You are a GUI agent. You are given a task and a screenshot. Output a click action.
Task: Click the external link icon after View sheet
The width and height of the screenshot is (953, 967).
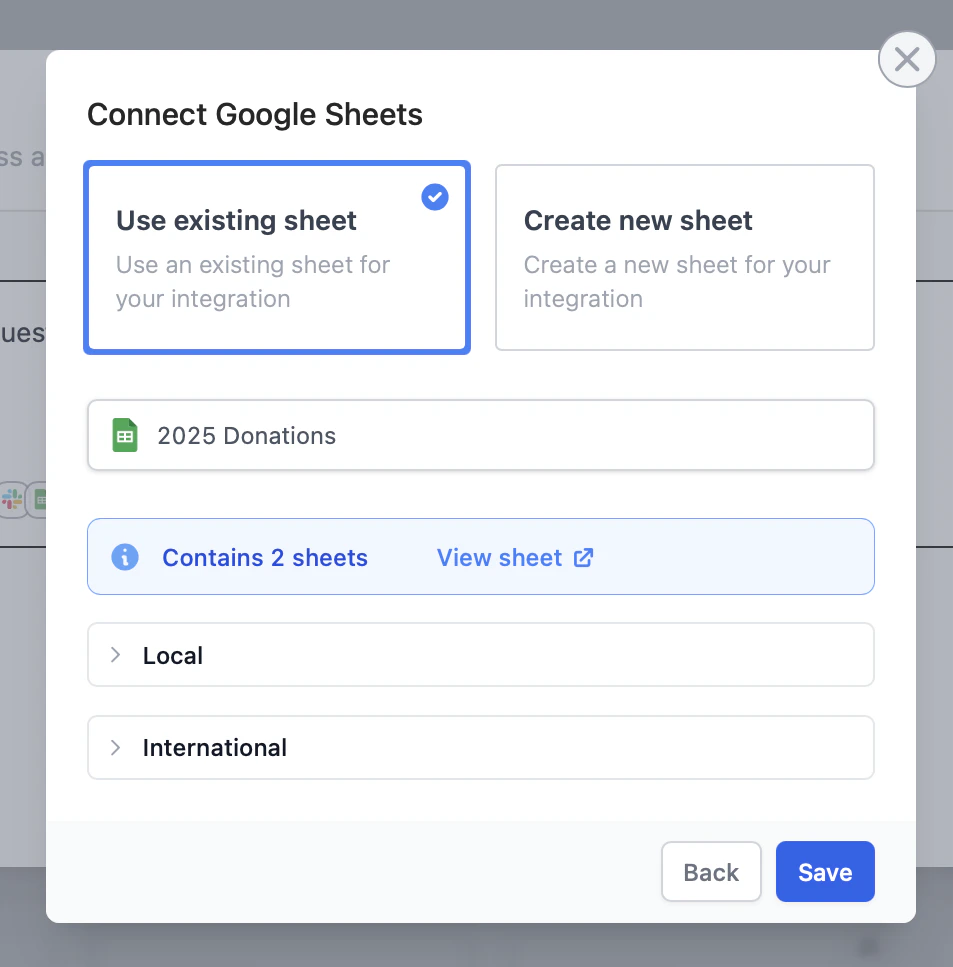584,558
